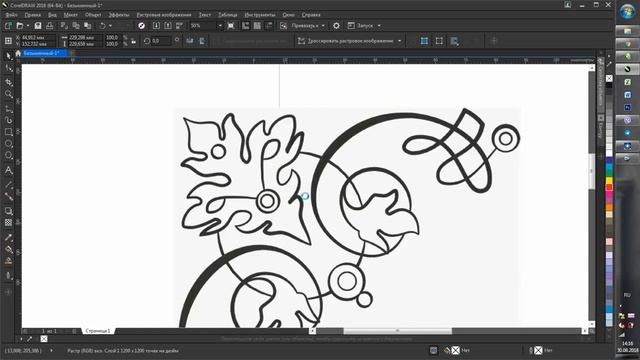Viewport: 640px width, 360px height.
Task: Select the Text tool
Action: click(x=9, y=170)
